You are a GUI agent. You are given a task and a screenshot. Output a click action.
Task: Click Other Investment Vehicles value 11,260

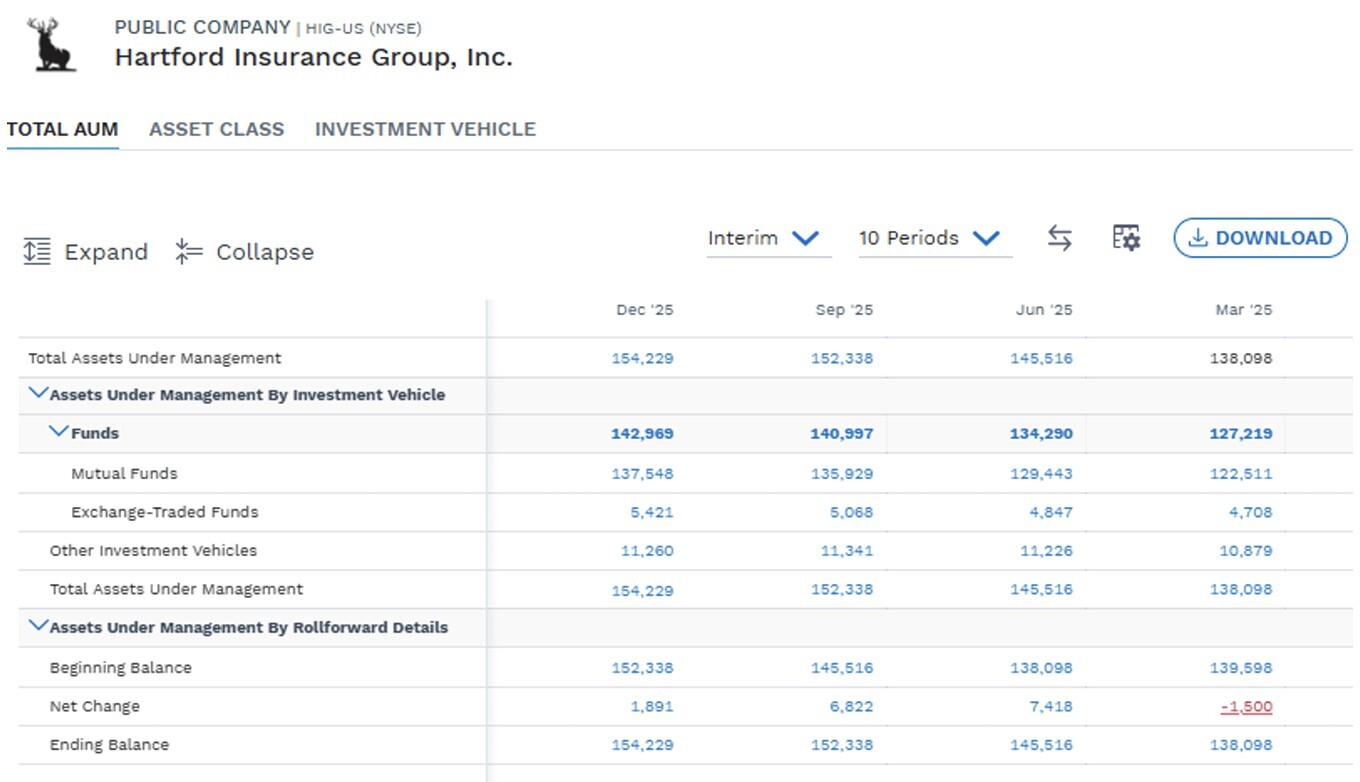[648, 551]
